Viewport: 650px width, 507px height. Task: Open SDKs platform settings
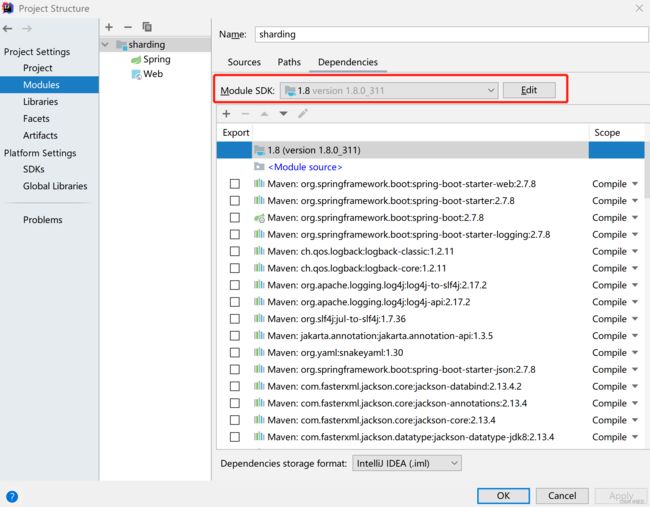point(34,169)
